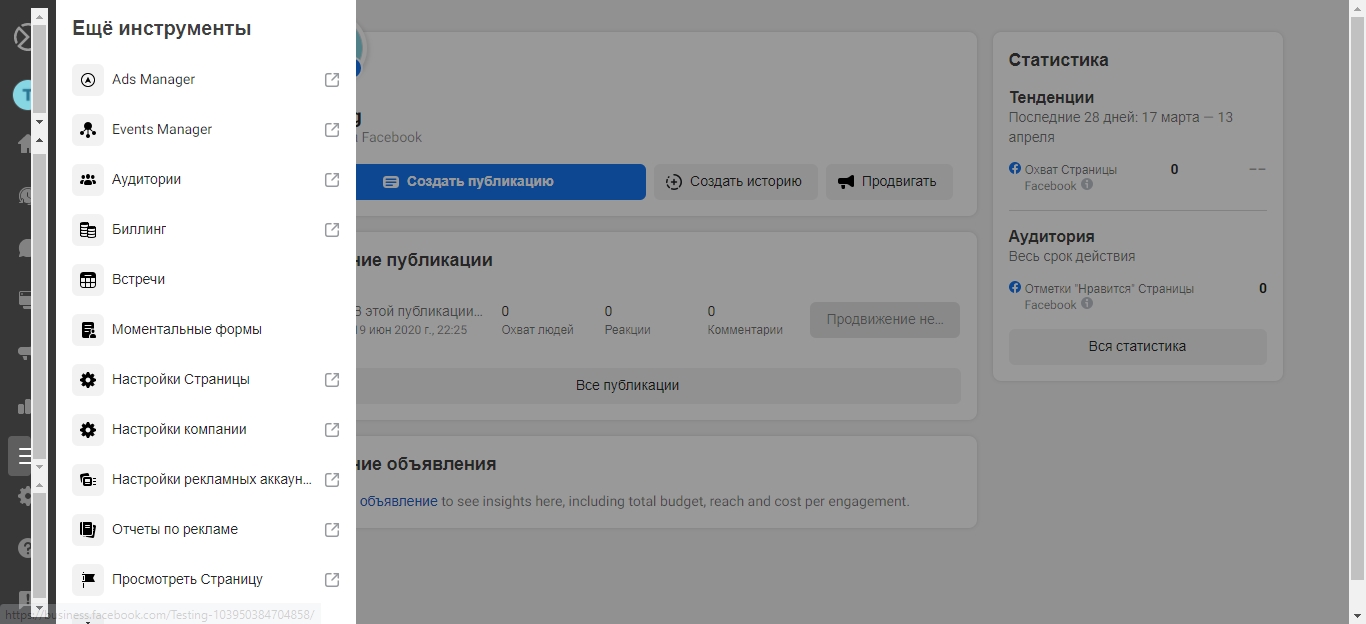Open Моментальные формы menu item
This screenshot has height=624, width=1366.
click(x=187, y=330)
